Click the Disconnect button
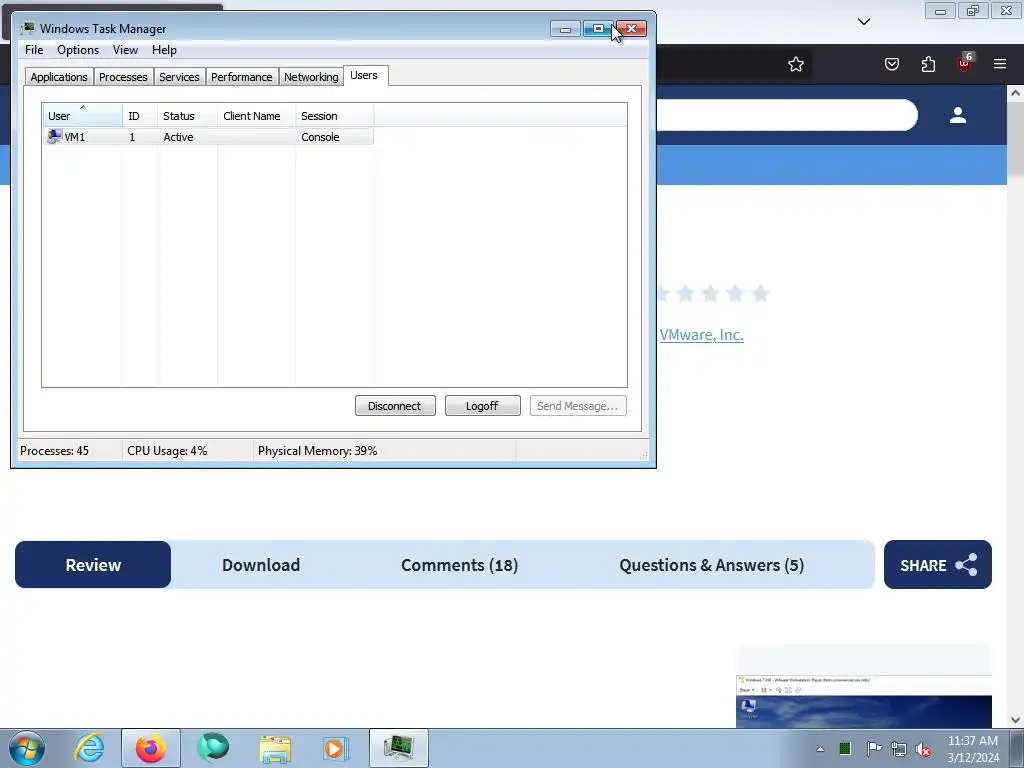 (395, 406)
